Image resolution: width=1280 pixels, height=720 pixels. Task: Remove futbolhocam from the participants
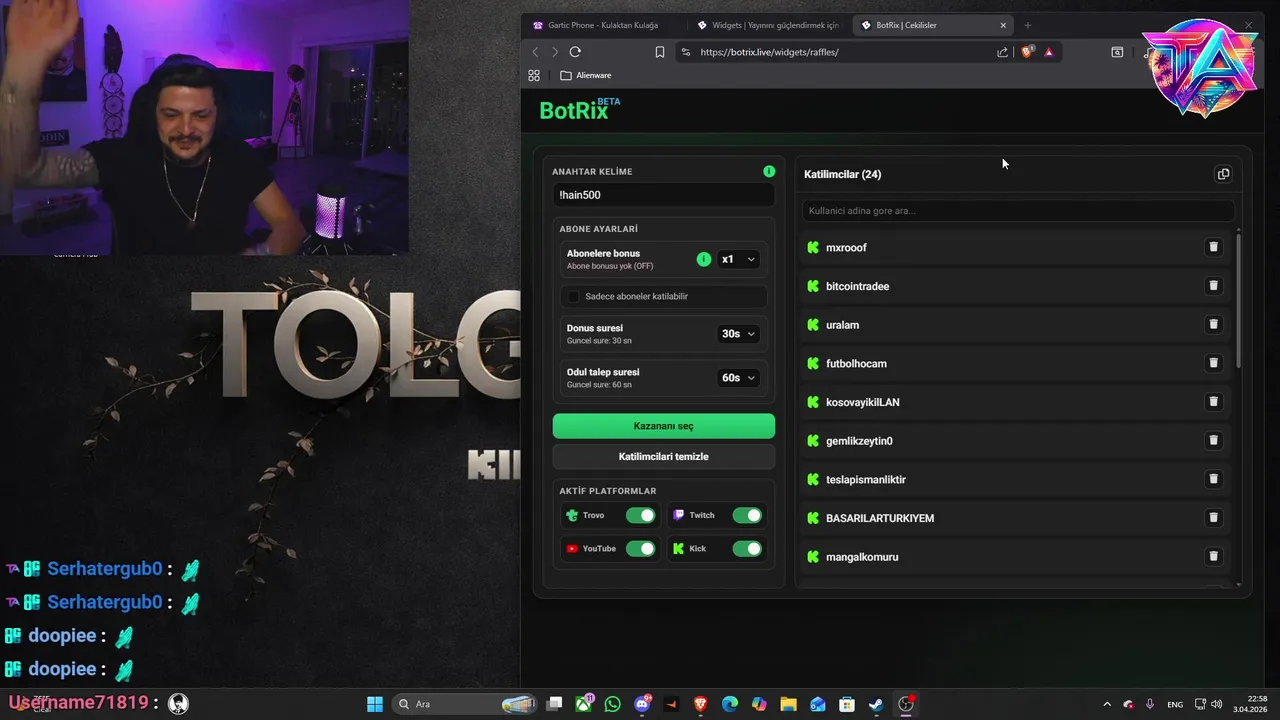pyautogui.click(x=1213, y=363)
